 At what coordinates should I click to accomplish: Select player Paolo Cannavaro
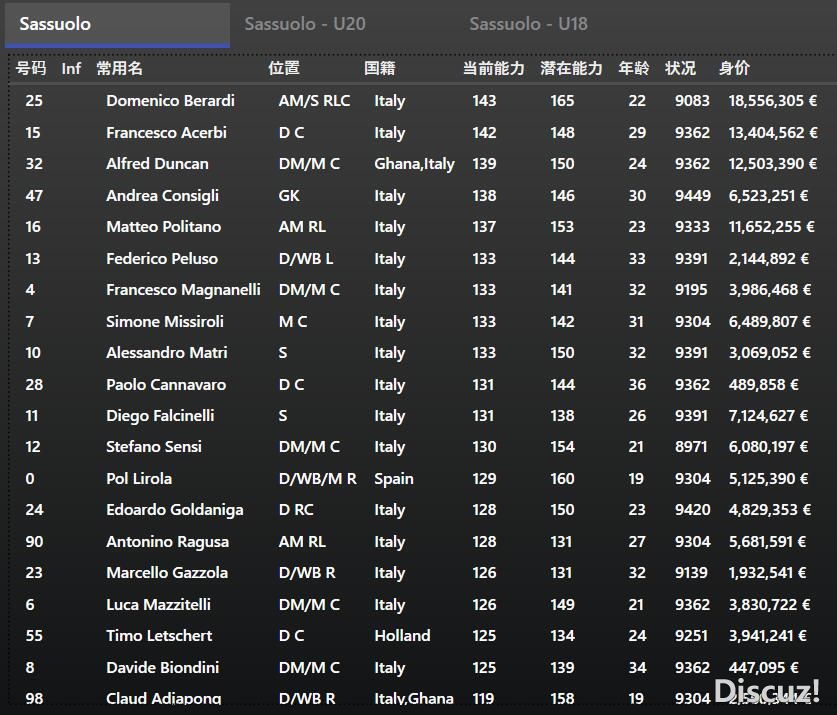click(x=166, y=385)
